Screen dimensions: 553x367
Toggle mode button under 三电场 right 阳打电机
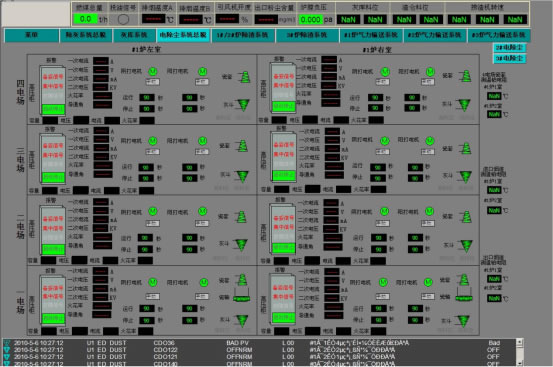(427, 152)
